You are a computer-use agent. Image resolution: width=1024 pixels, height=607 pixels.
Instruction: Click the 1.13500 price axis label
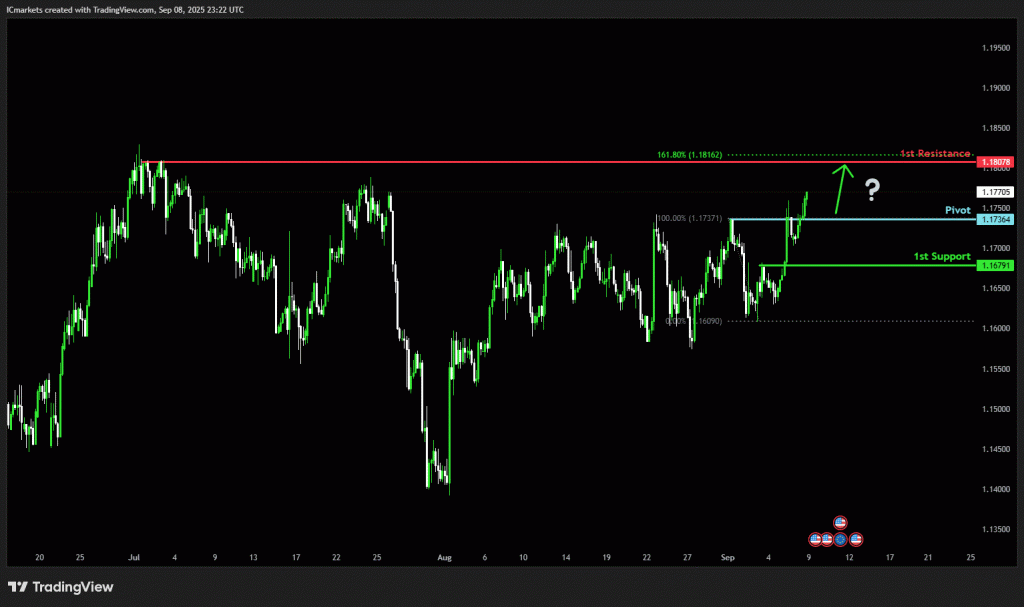click(996, 529)
